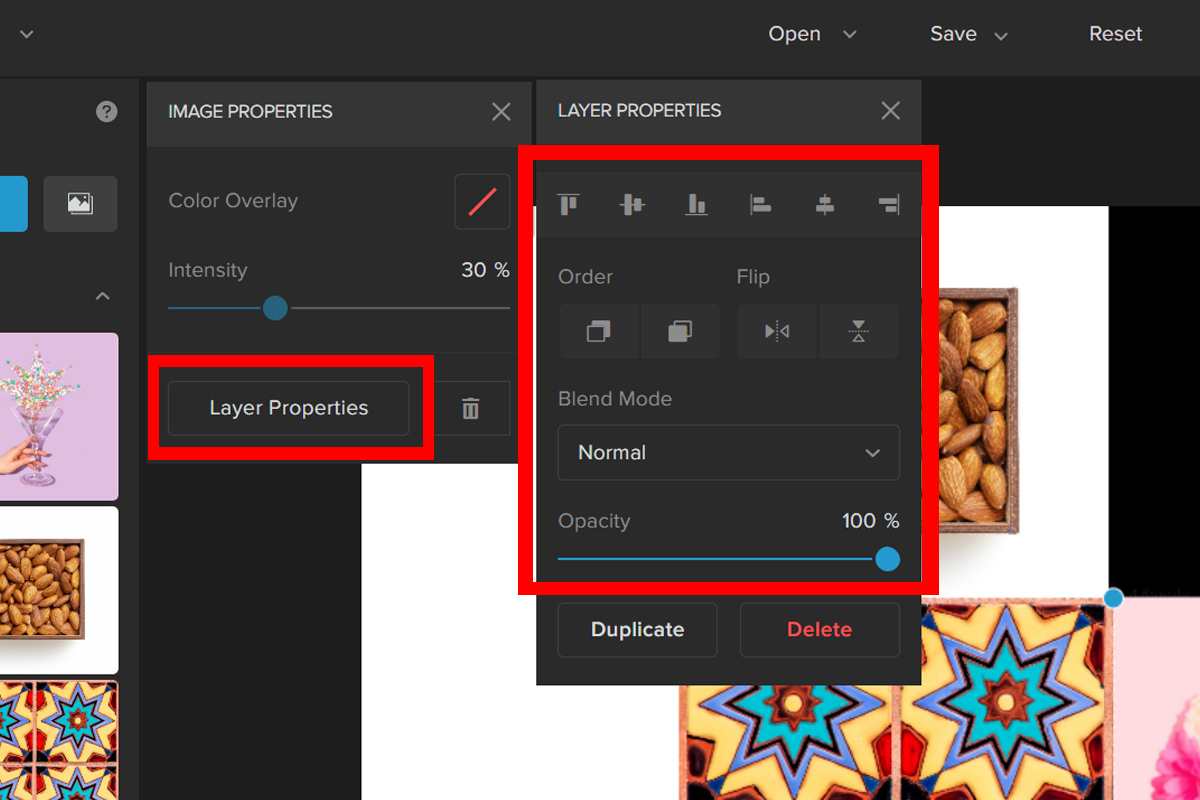The width and height of the screenshot is (1200, 800).
Task: Duplicate the selected layer
Action: coord(637,630)
